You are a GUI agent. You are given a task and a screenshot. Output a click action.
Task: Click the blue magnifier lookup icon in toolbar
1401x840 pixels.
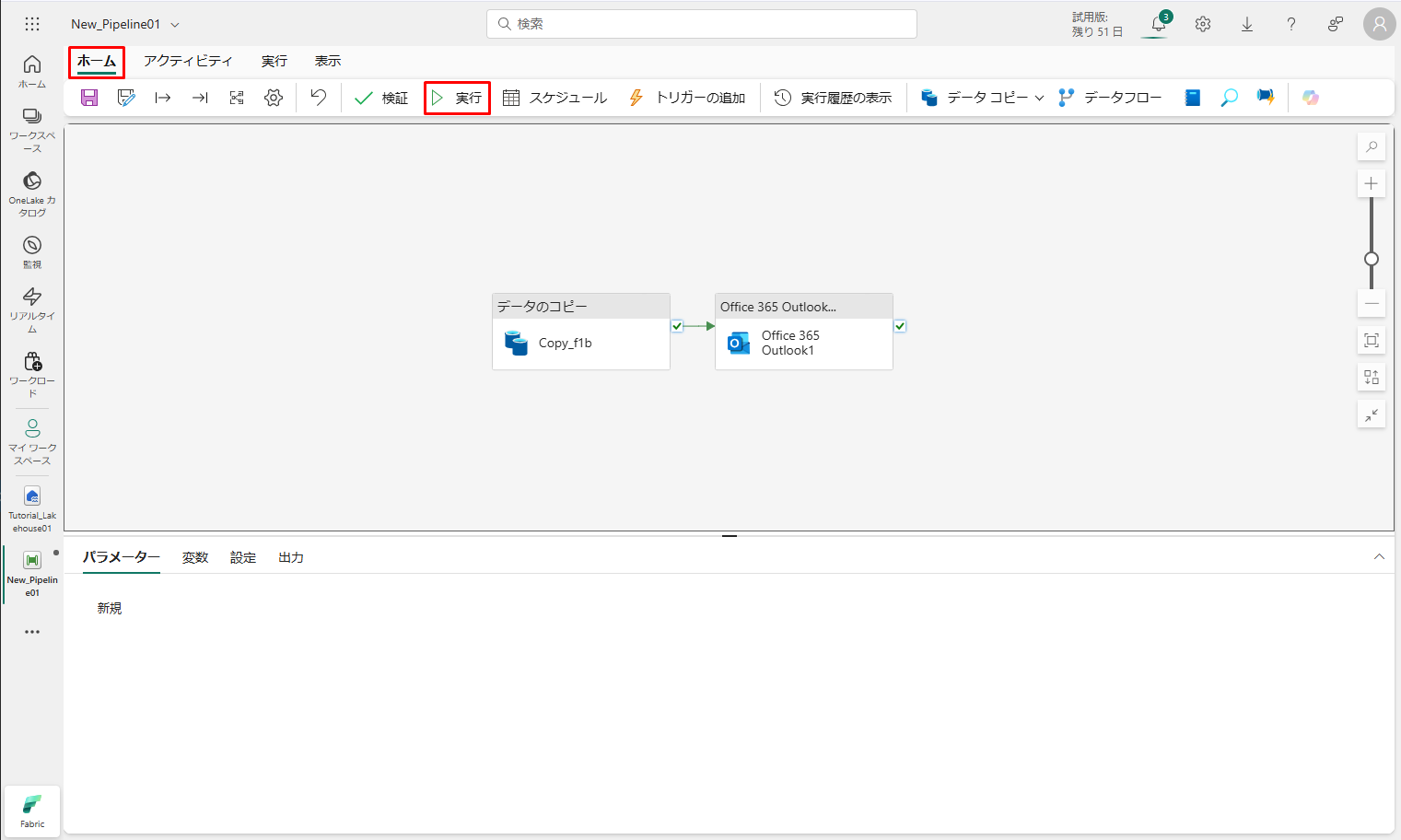coord(1229,98)
